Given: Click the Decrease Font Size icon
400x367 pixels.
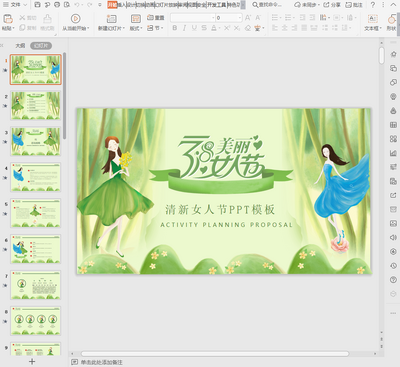Looking at the screenshot, I should tap(258, 18).
